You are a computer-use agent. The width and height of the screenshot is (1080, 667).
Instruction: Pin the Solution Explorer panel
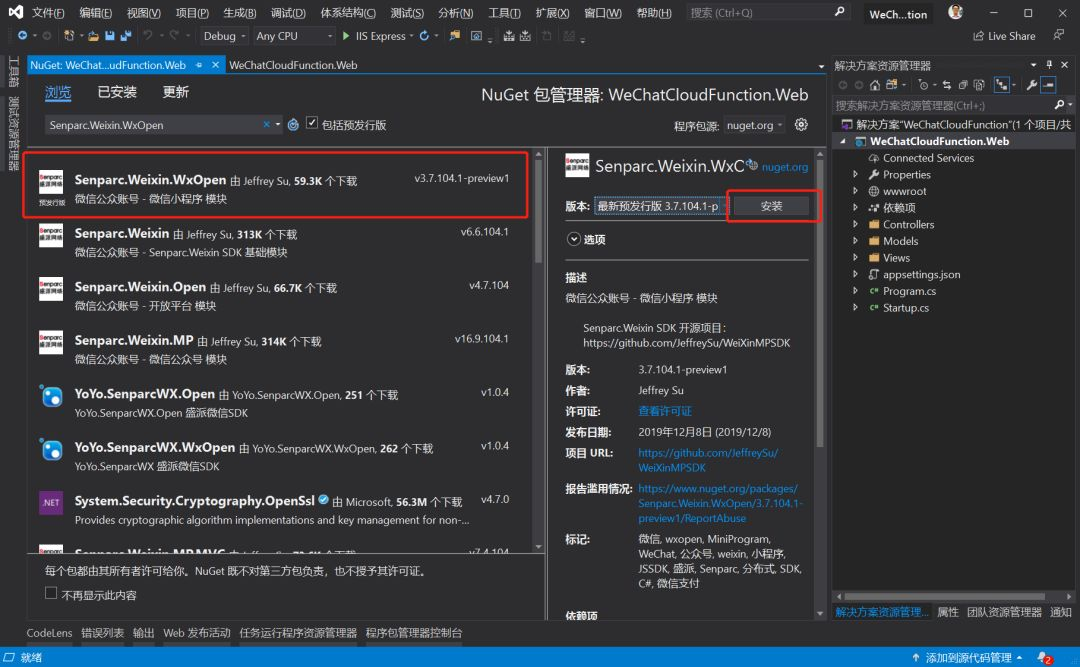(1049, 65)
